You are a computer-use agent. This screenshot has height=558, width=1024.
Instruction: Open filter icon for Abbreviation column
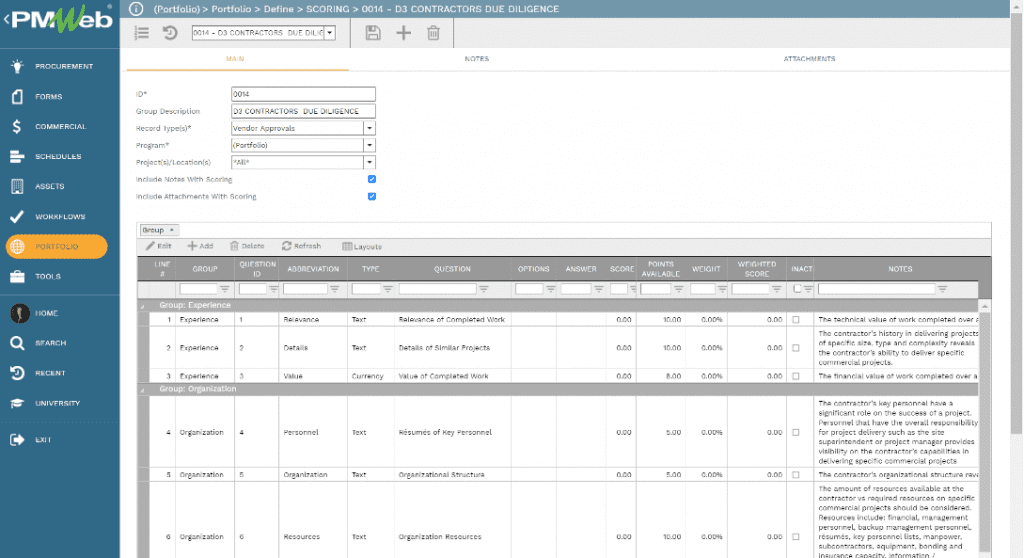click(334, 289)
